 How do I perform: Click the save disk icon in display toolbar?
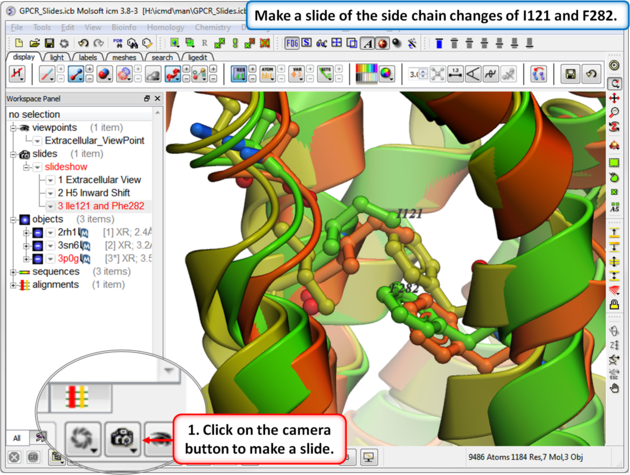[570, 74]
